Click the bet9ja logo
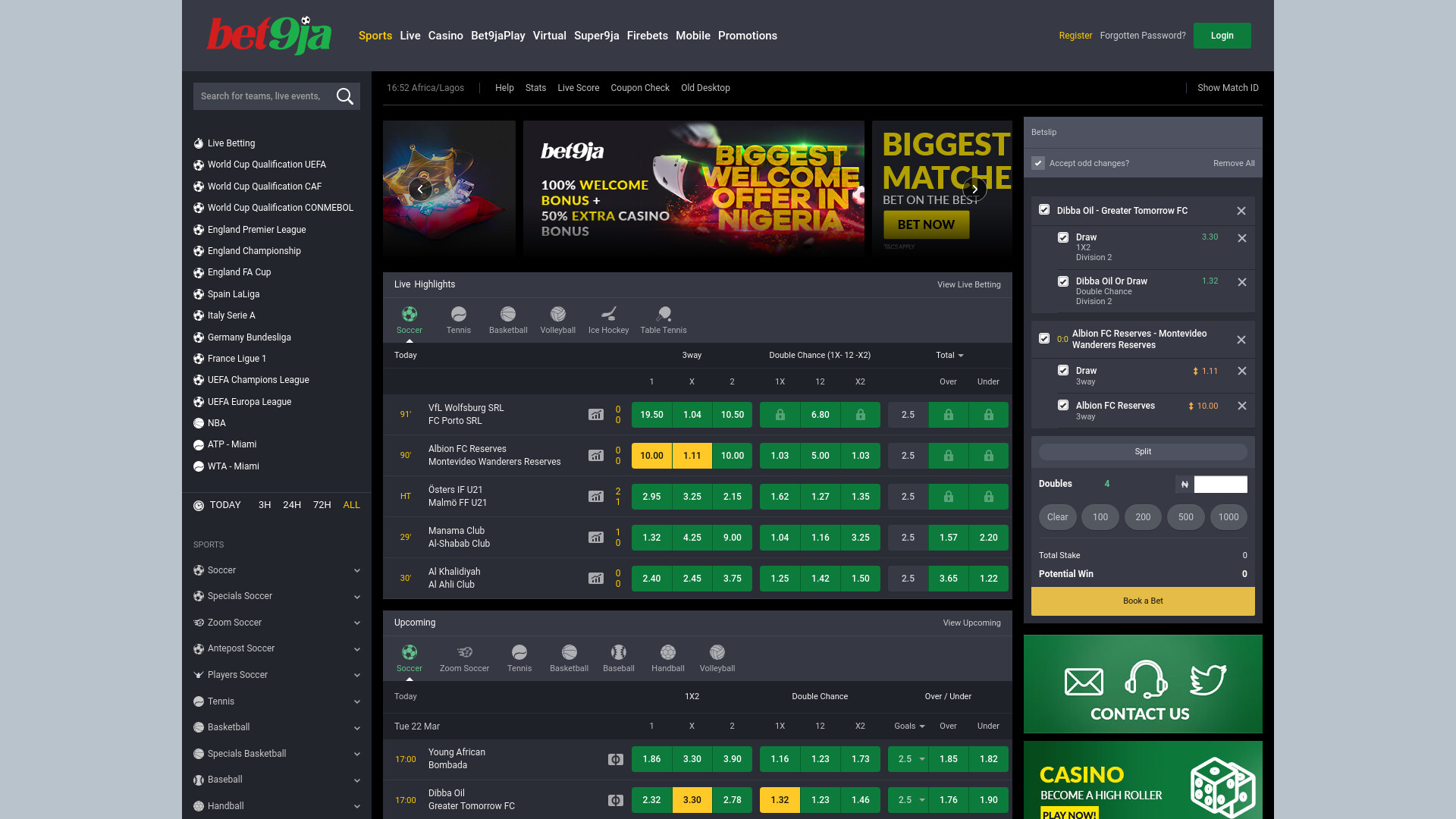This screenshot has width=1456, height=819. click(269, 35)
